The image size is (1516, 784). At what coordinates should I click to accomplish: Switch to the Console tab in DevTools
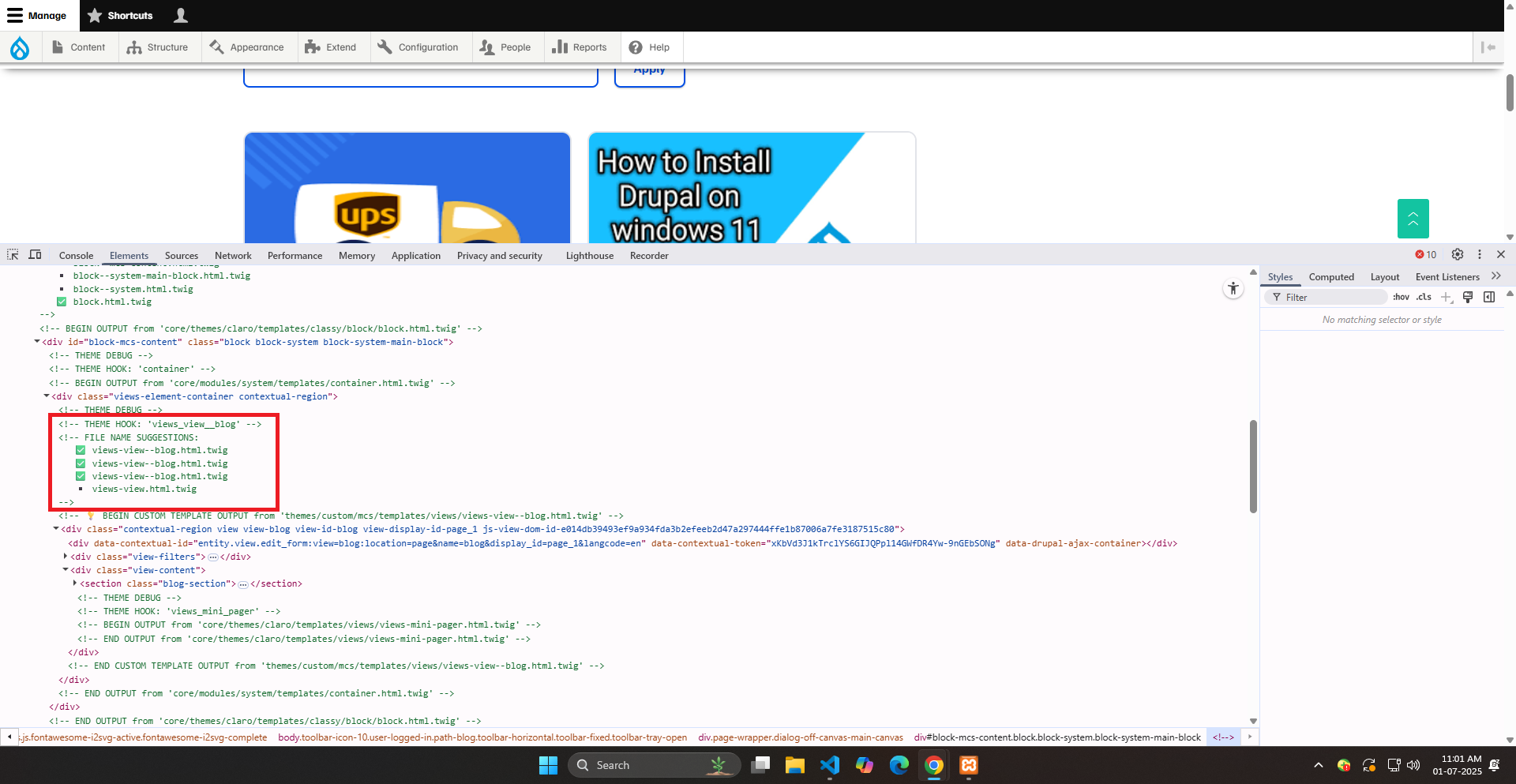click(x=76, y=256)
